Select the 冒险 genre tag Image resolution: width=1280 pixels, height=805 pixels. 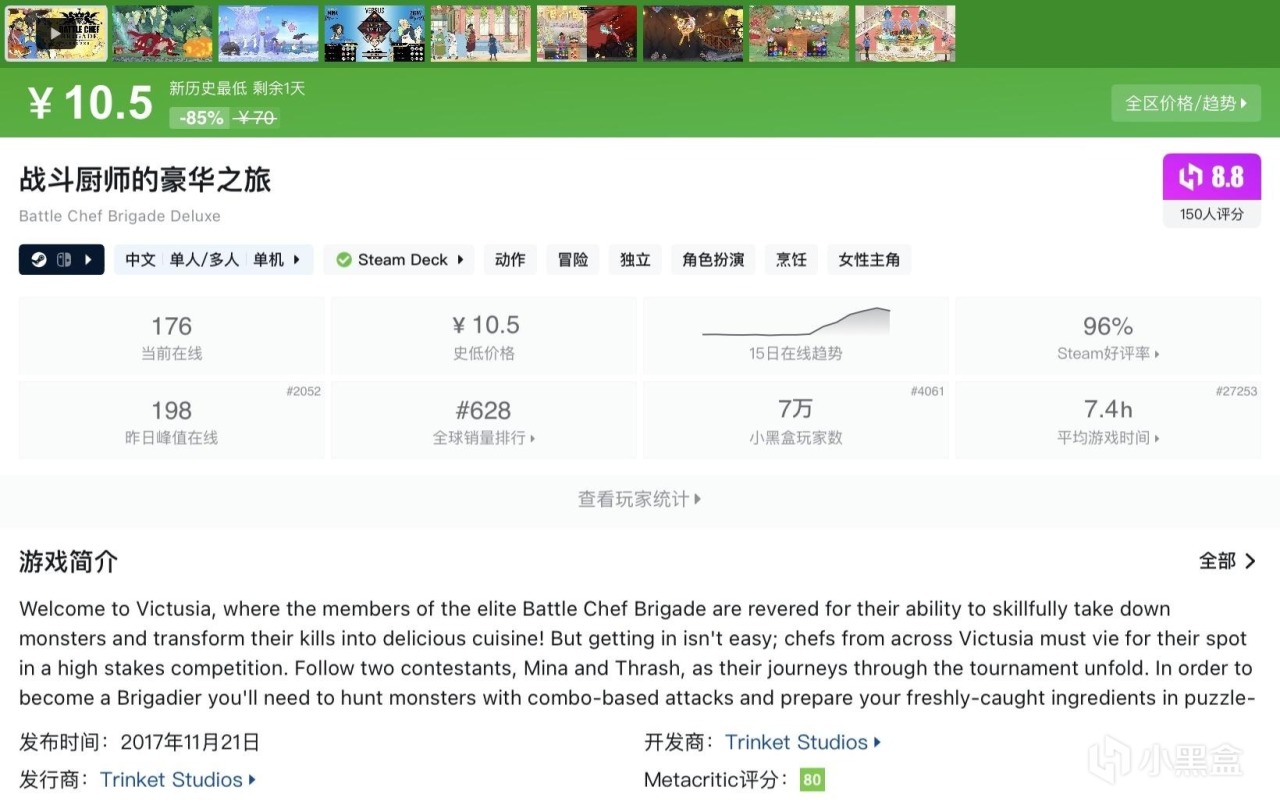573,260
